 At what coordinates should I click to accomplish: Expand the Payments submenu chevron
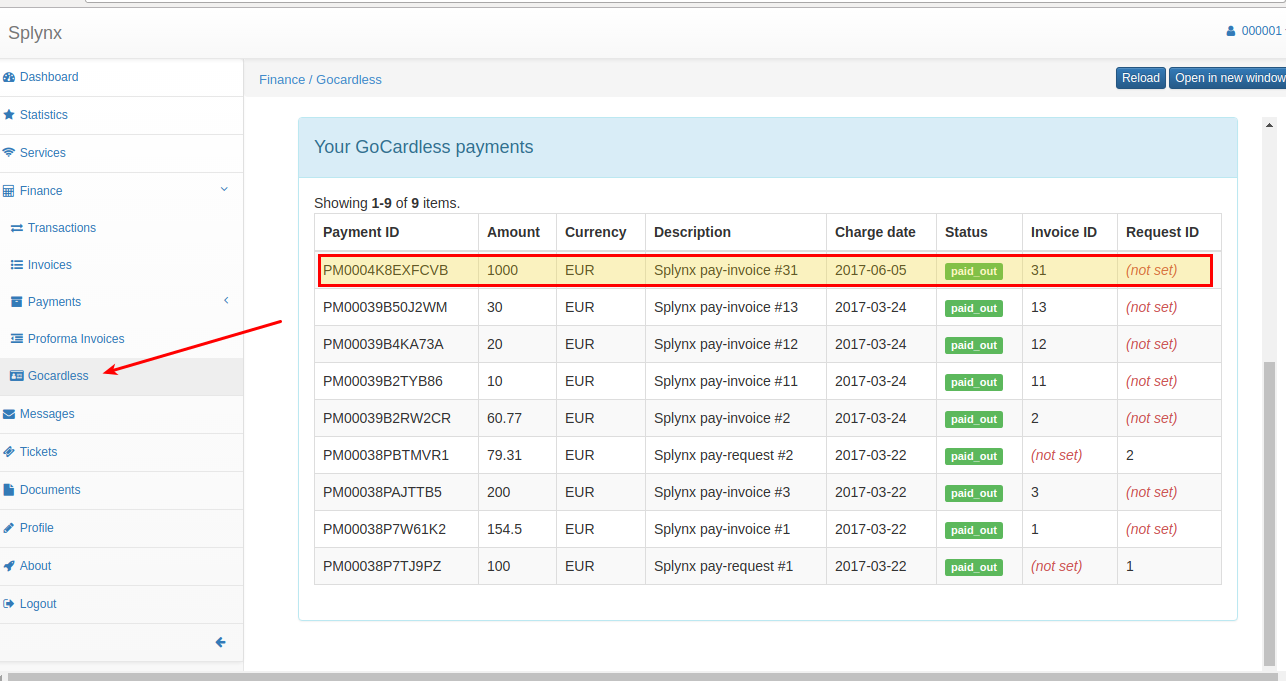(x=226, y=300)
